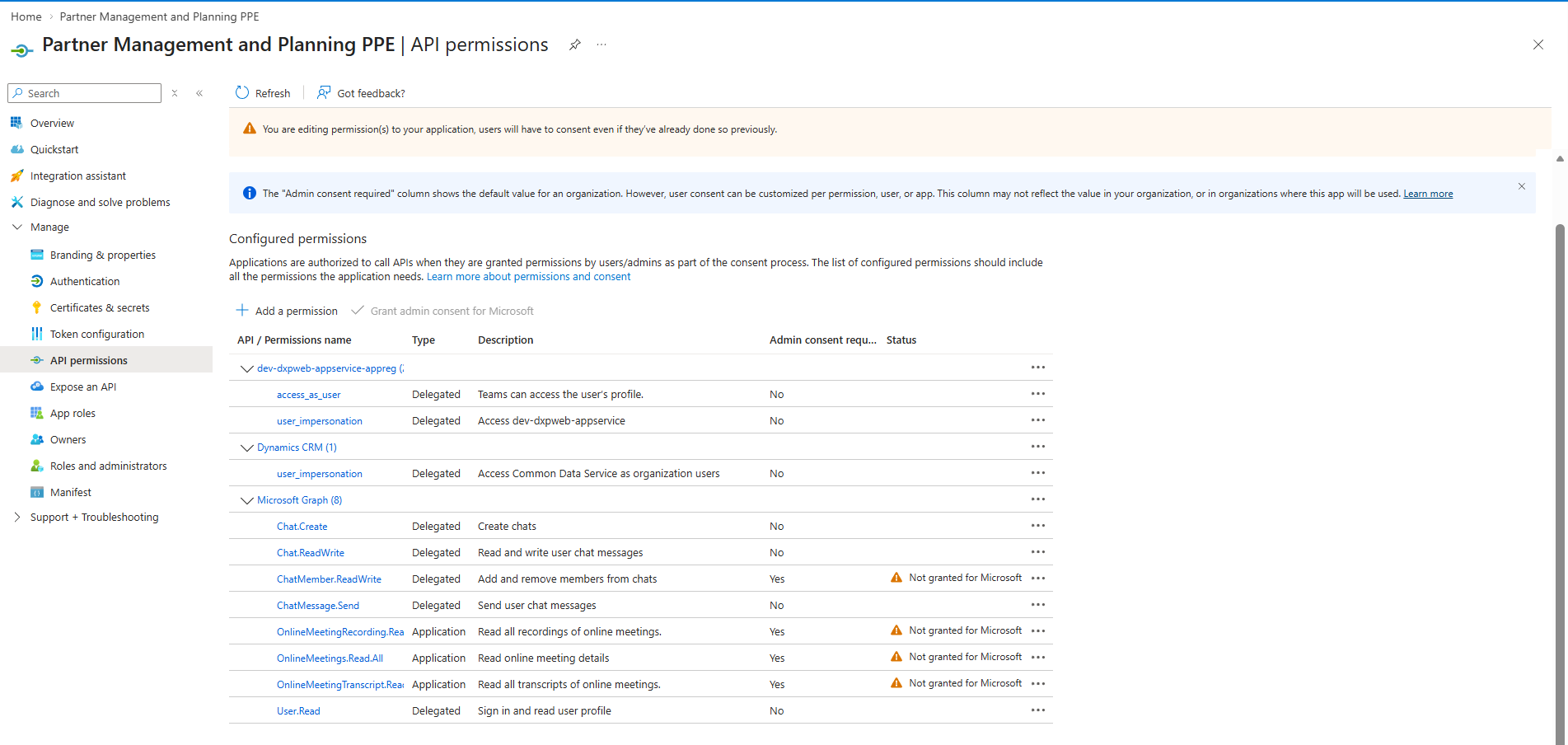Click the Integration assistant rocket icon

pos(16,176)
